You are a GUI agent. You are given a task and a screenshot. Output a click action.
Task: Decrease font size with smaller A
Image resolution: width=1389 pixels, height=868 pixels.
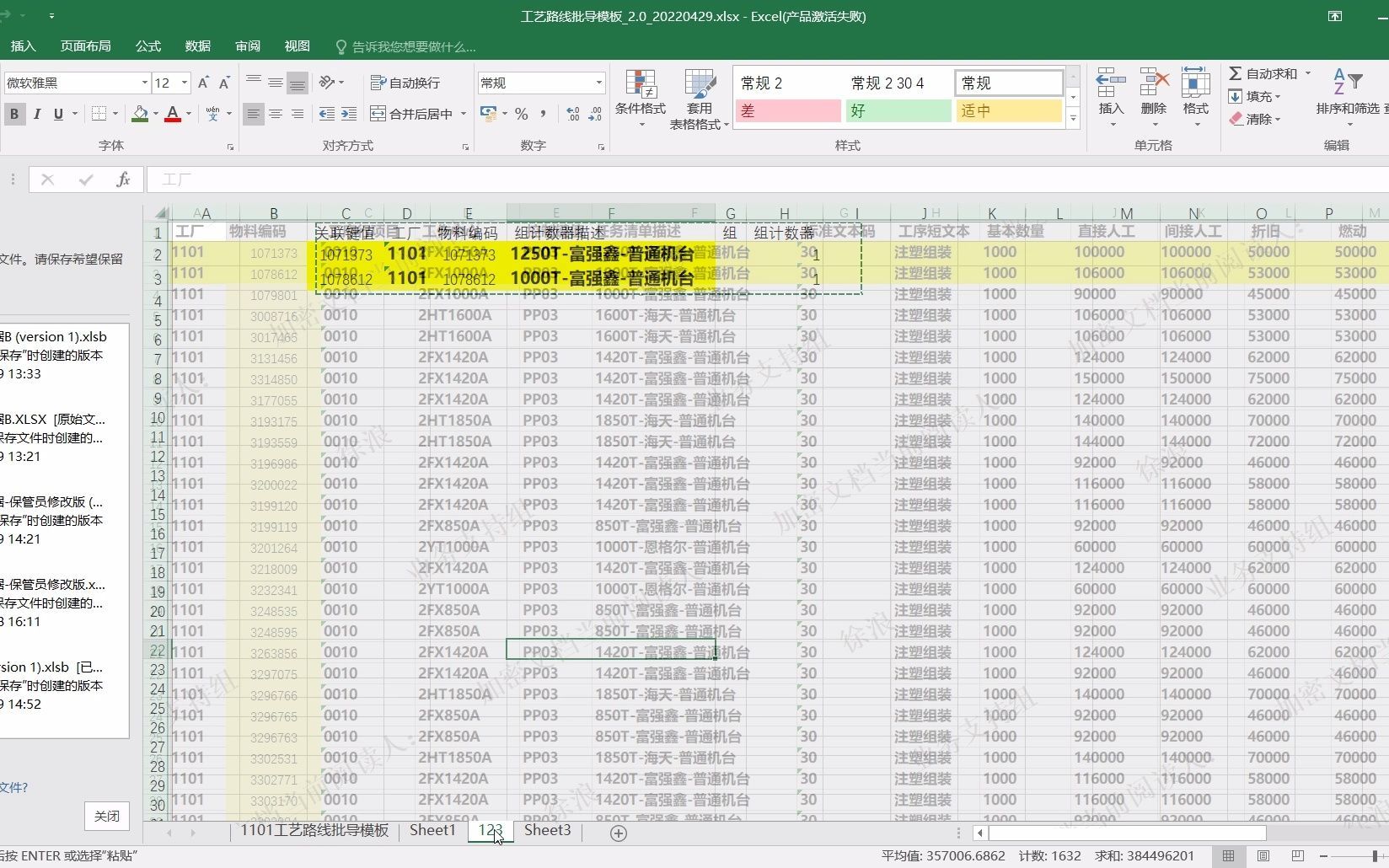point(224,83)
